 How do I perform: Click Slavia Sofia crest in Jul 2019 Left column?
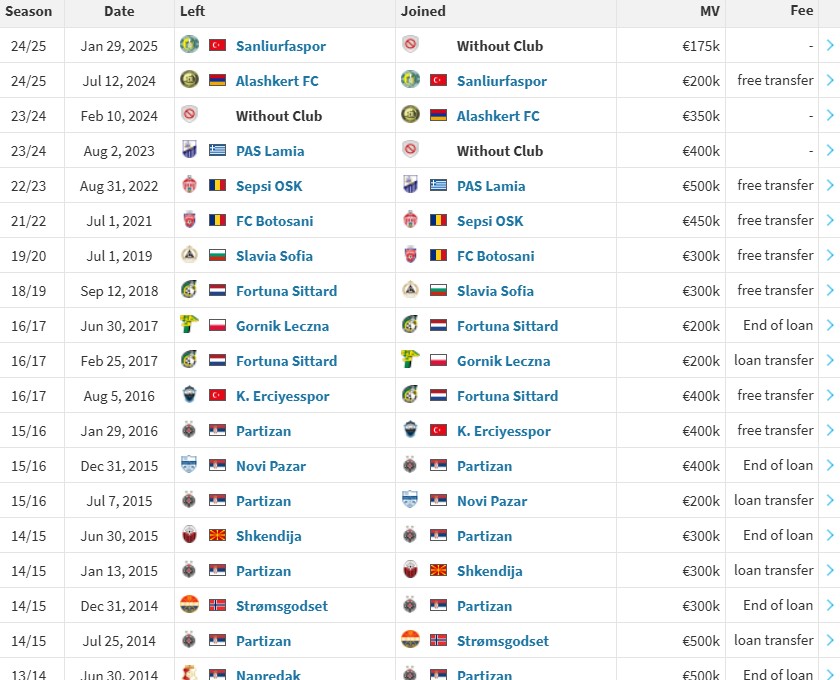(189, 255)
